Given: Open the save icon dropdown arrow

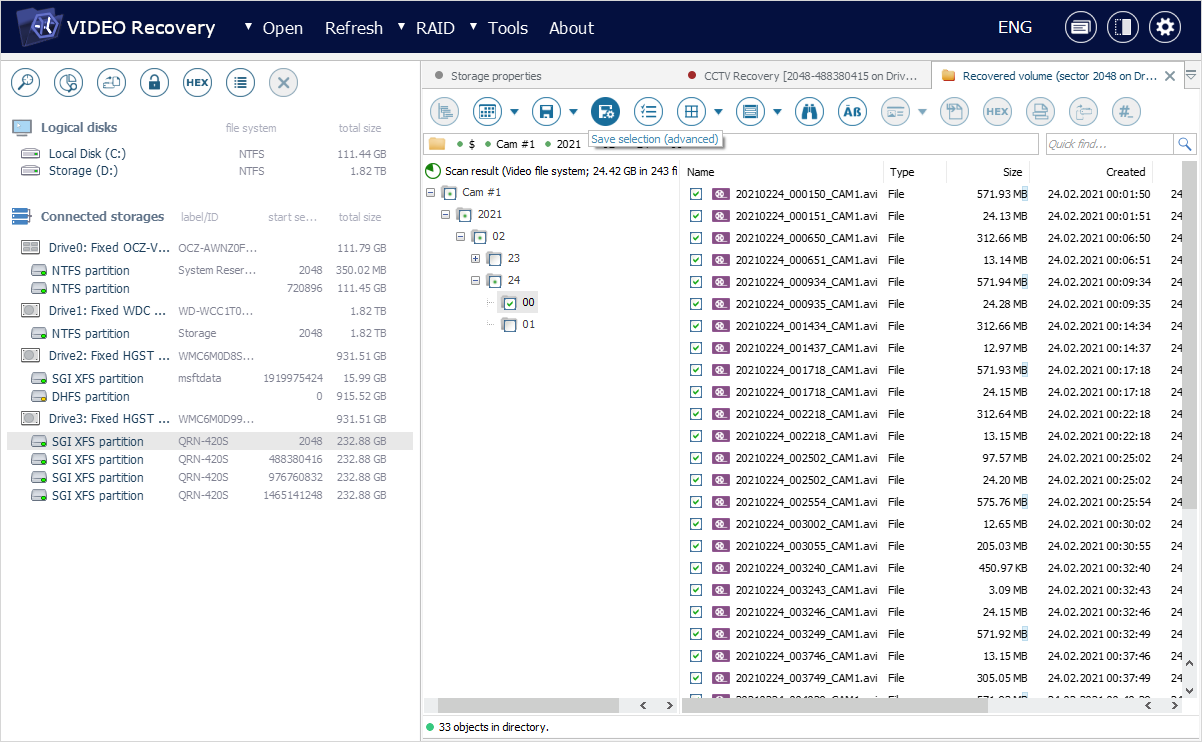Looking at the screenshot, I should tap(573, 111).
